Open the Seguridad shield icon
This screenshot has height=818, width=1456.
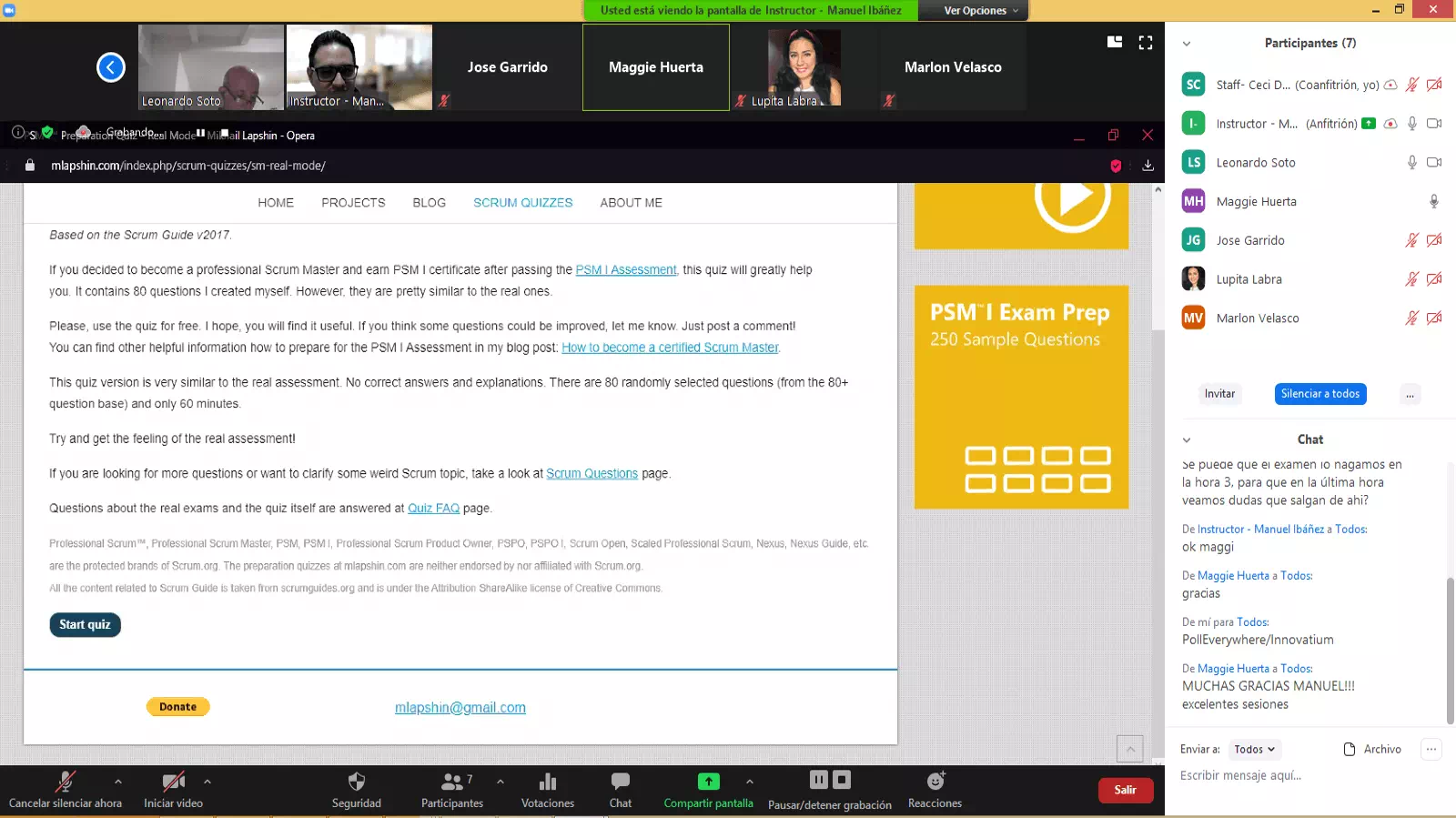pos(356,782)
